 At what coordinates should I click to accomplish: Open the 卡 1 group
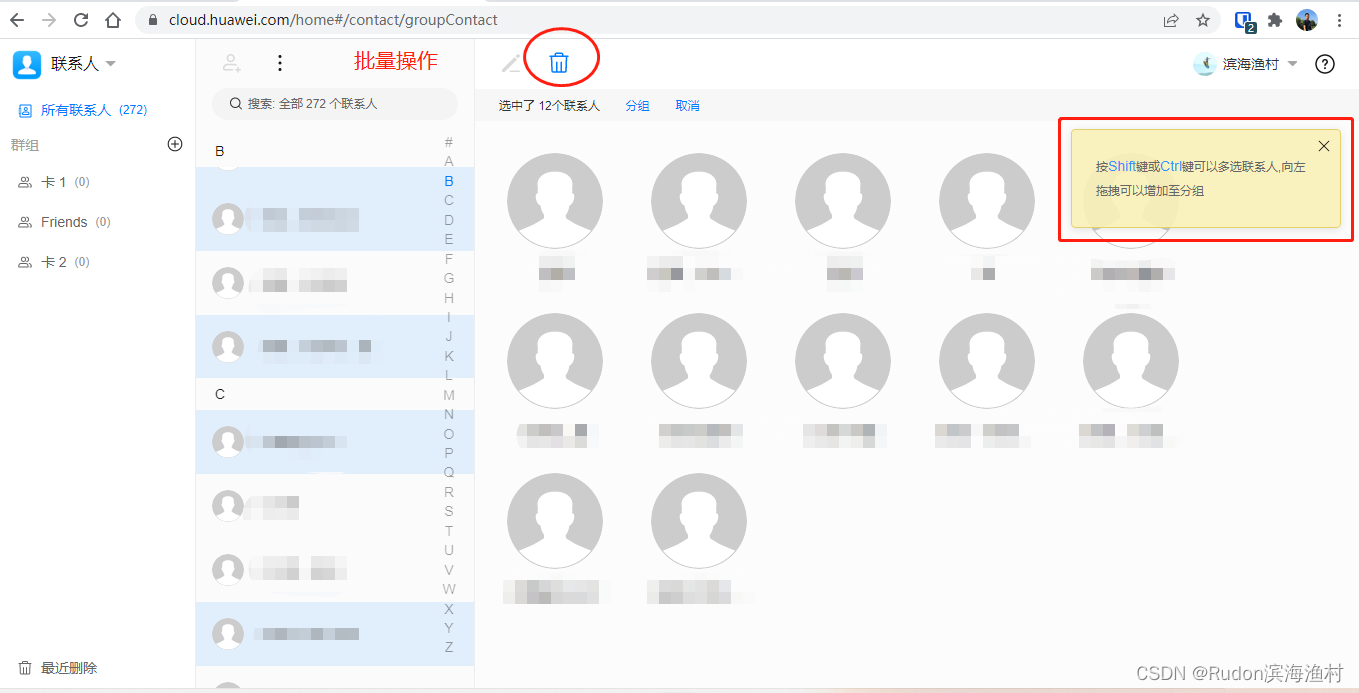click(x=54, y=182)
